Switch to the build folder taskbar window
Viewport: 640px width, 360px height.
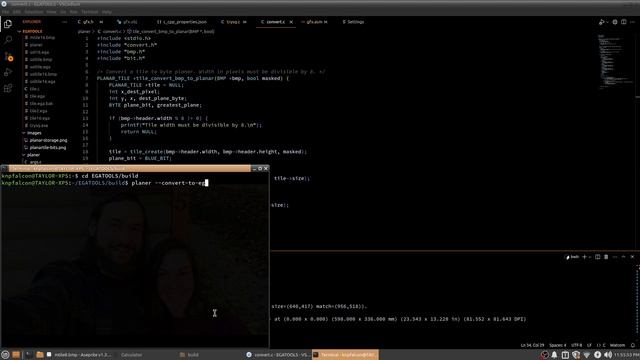pos(190,355)
